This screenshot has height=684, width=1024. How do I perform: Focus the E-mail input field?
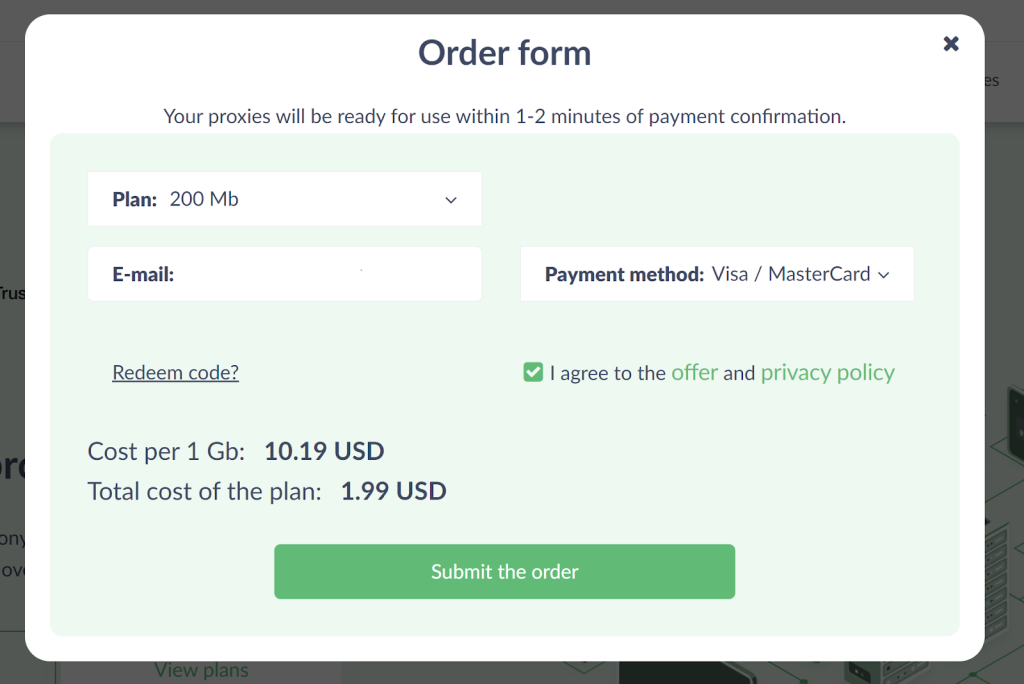(285, 274)
